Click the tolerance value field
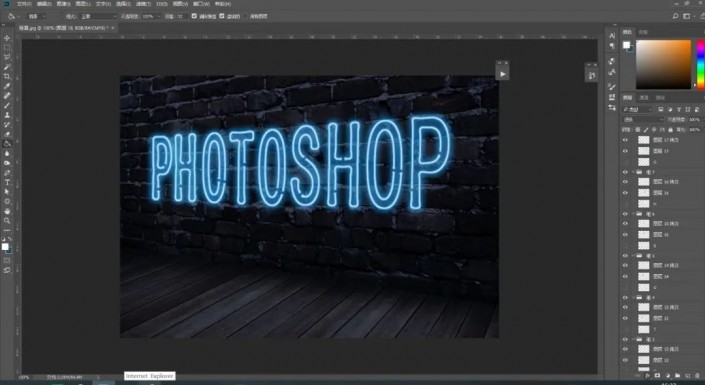 pos(181,16)
